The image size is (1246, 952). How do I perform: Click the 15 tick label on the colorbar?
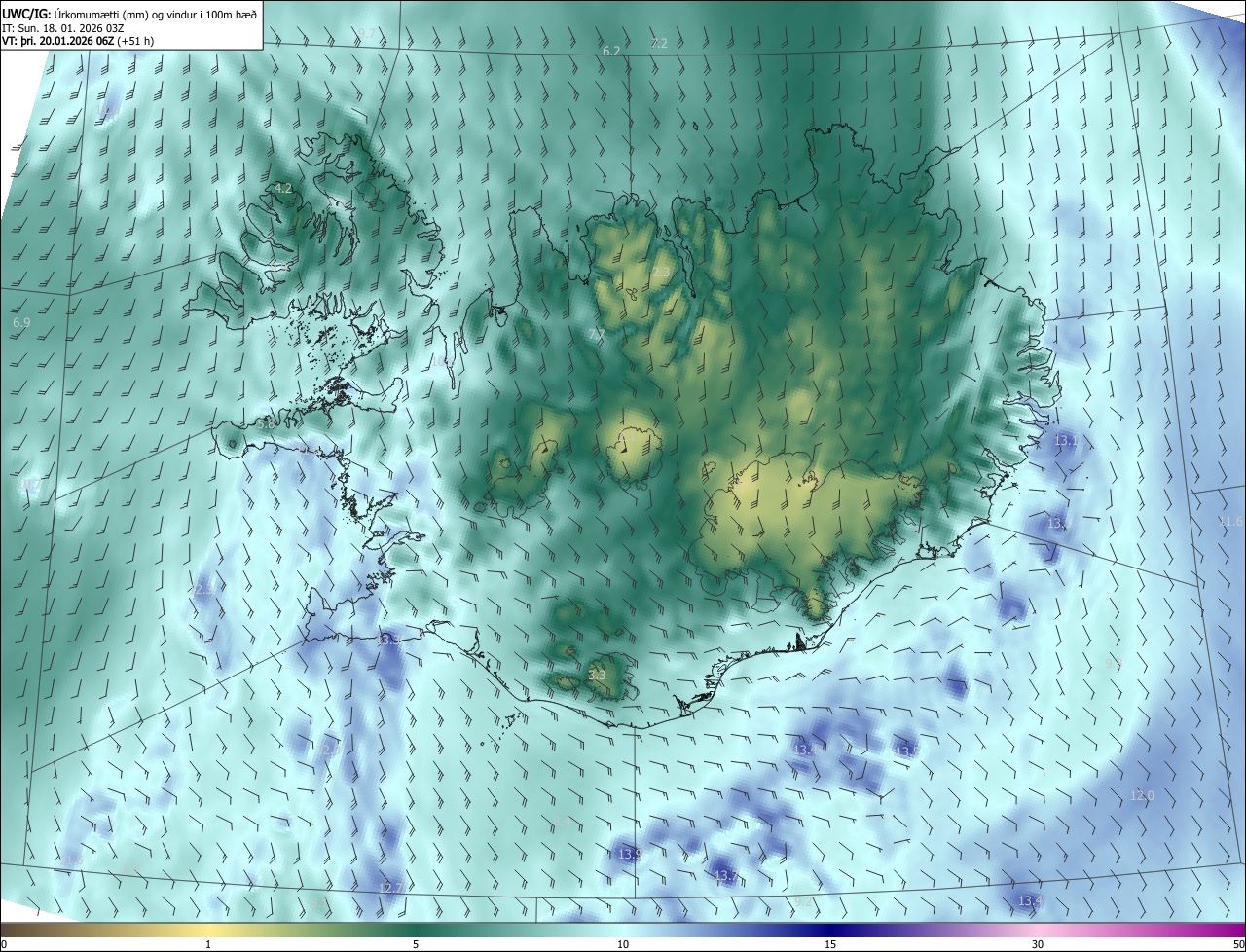830,945
